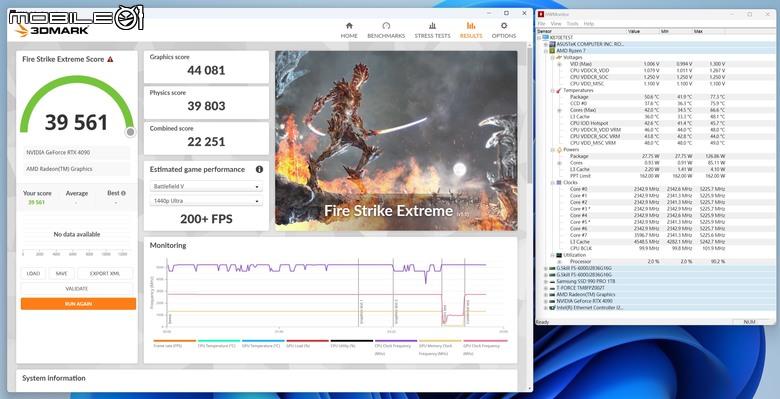Open the OPTIONS gear icon
Viewport: 780px width, 399px height.
[504, 26]
